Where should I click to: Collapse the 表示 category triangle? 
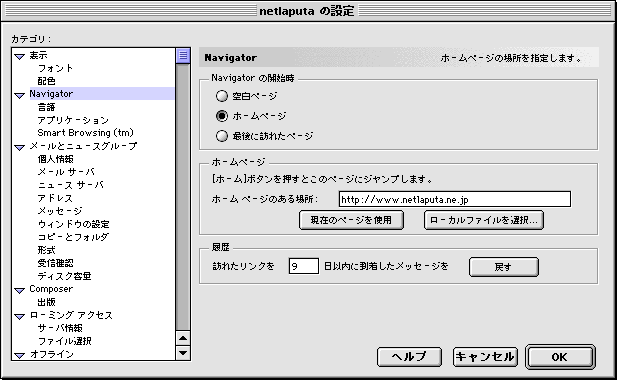tap(19, 56)
